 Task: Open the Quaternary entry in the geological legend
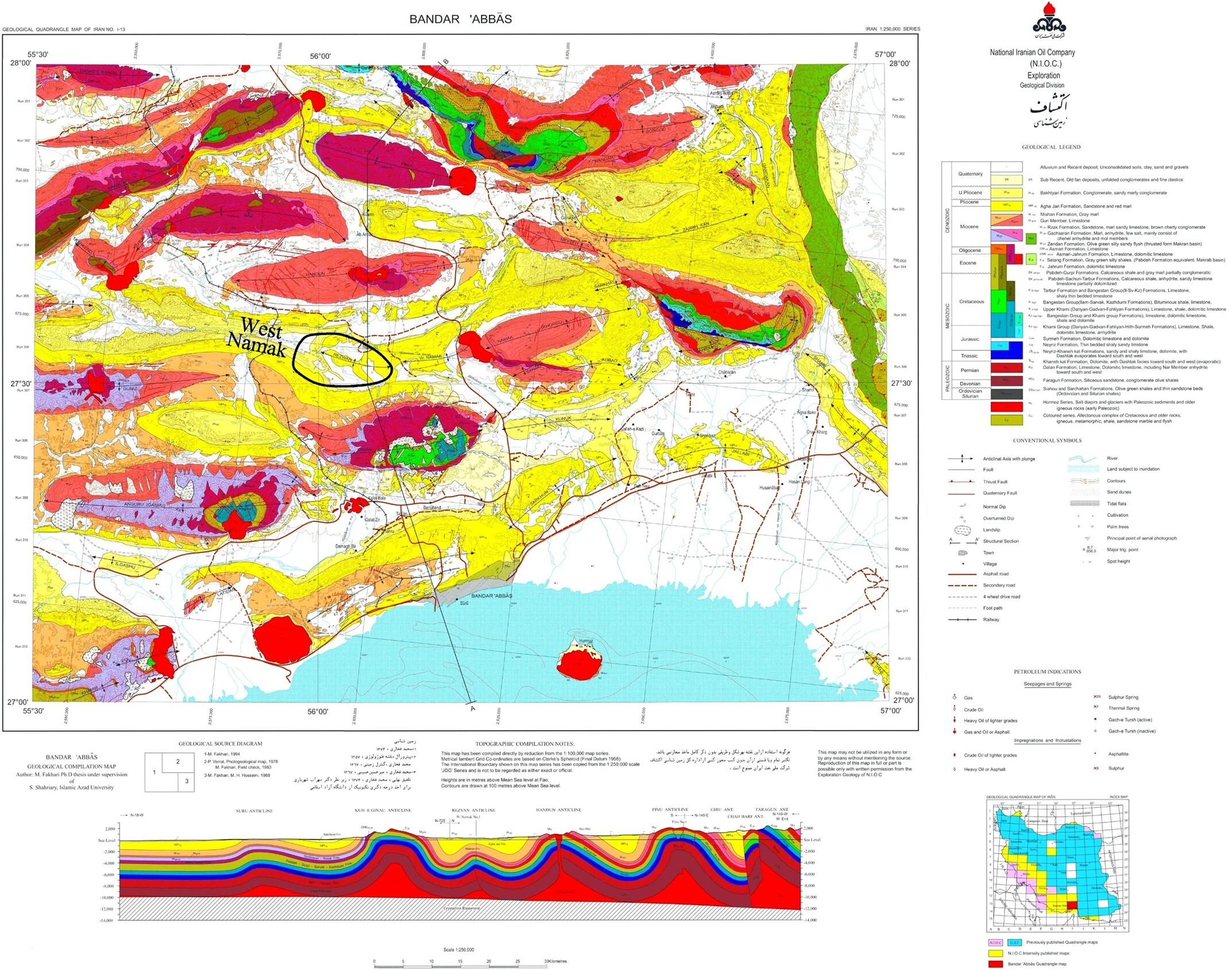pos(972,173)
